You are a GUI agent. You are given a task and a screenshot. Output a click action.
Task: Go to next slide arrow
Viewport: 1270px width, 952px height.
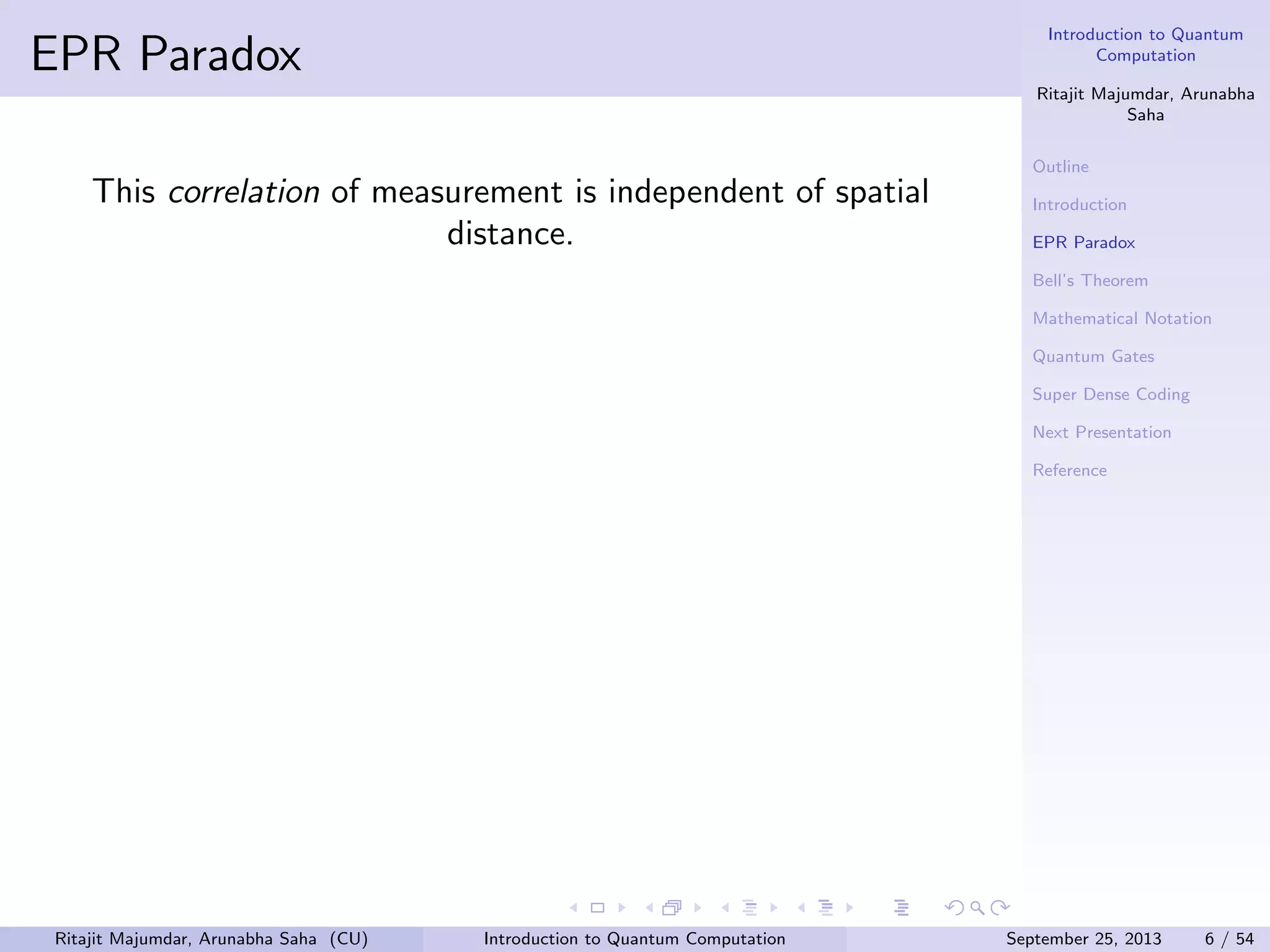coord(621,907)
